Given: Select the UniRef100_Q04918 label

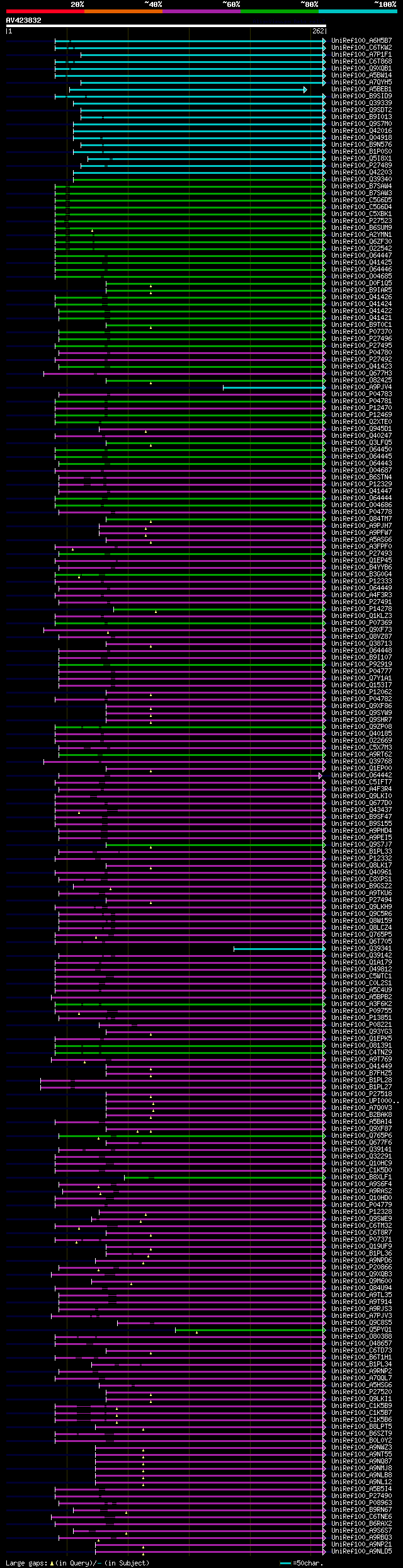Looking at the screenshot, I should [361, 138].
